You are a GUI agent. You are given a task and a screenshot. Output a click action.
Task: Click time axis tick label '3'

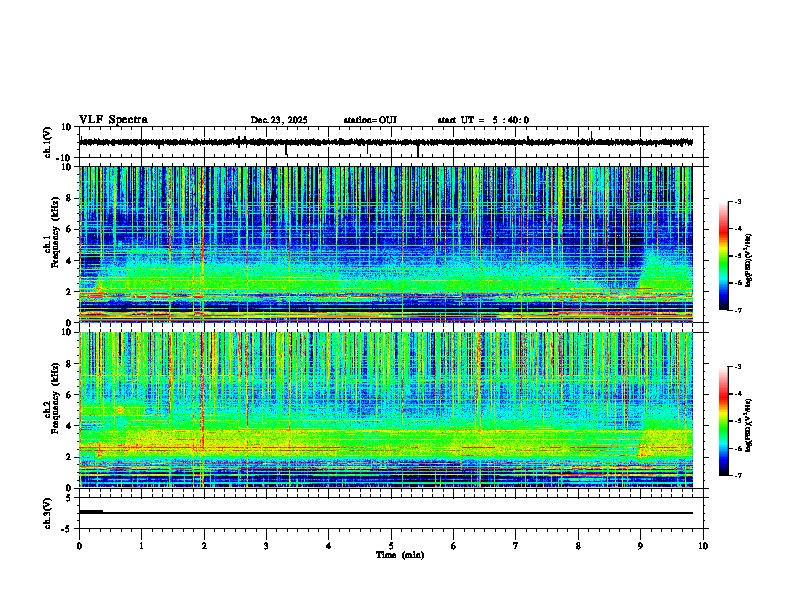266,546
